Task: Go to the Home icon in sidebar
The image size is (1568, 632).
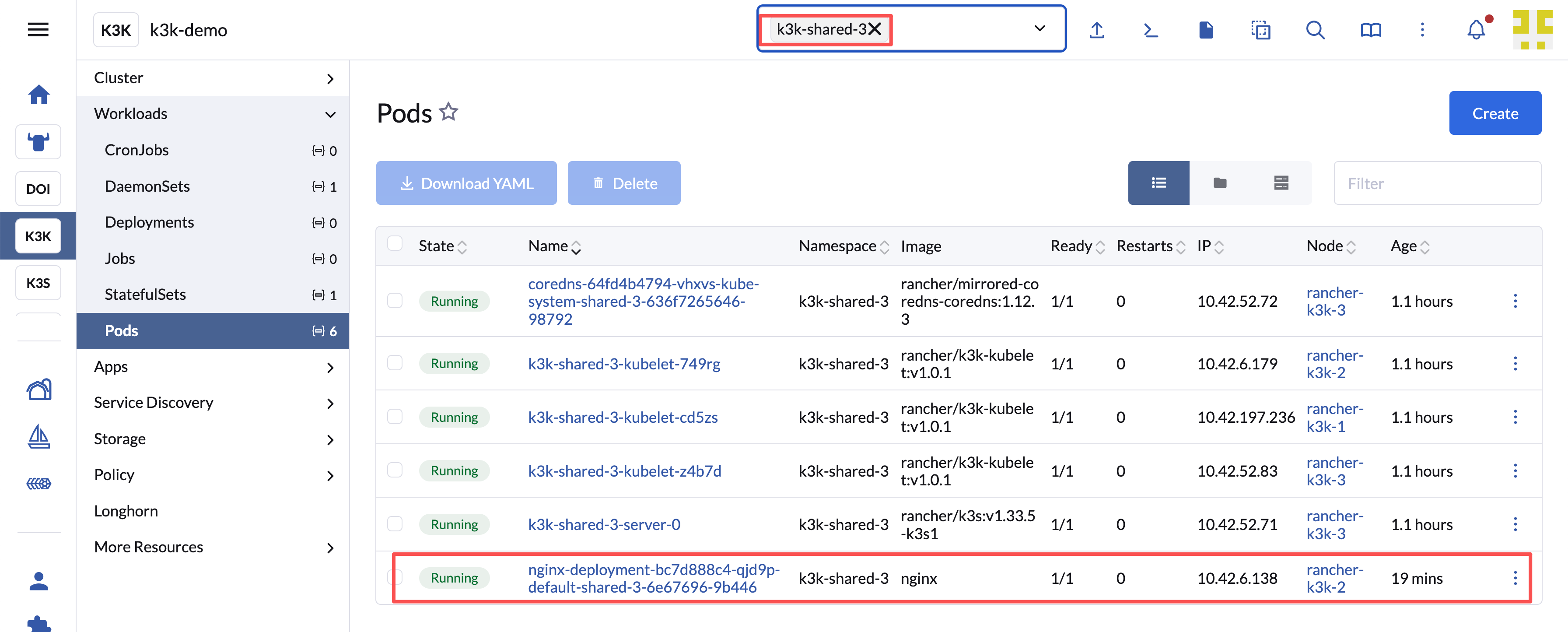Action: [x=38, y=95]
